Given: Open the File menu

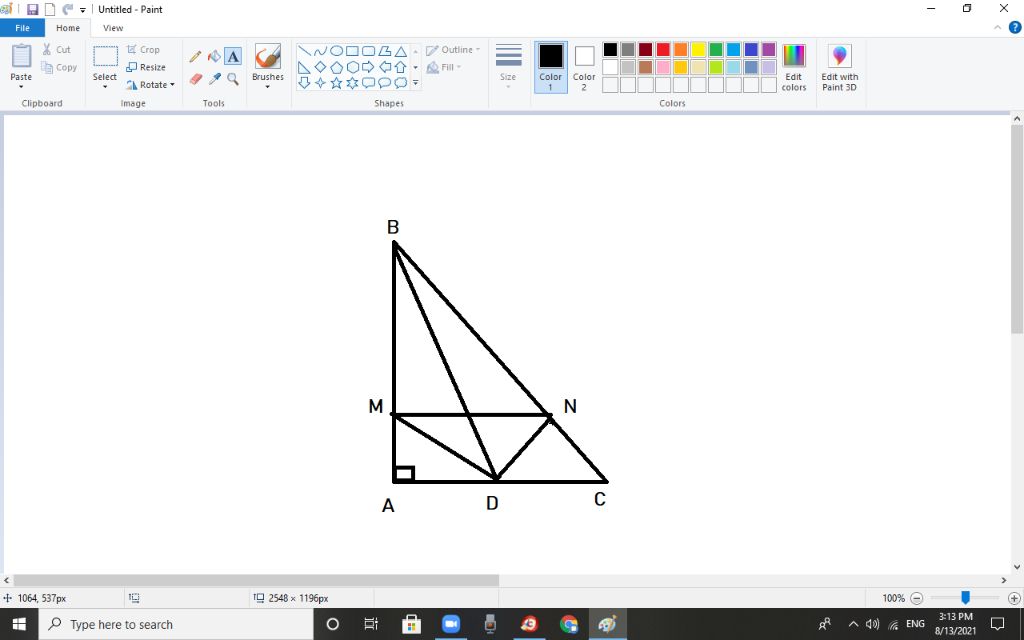Looking at the screenshot, I should point(22,28).
